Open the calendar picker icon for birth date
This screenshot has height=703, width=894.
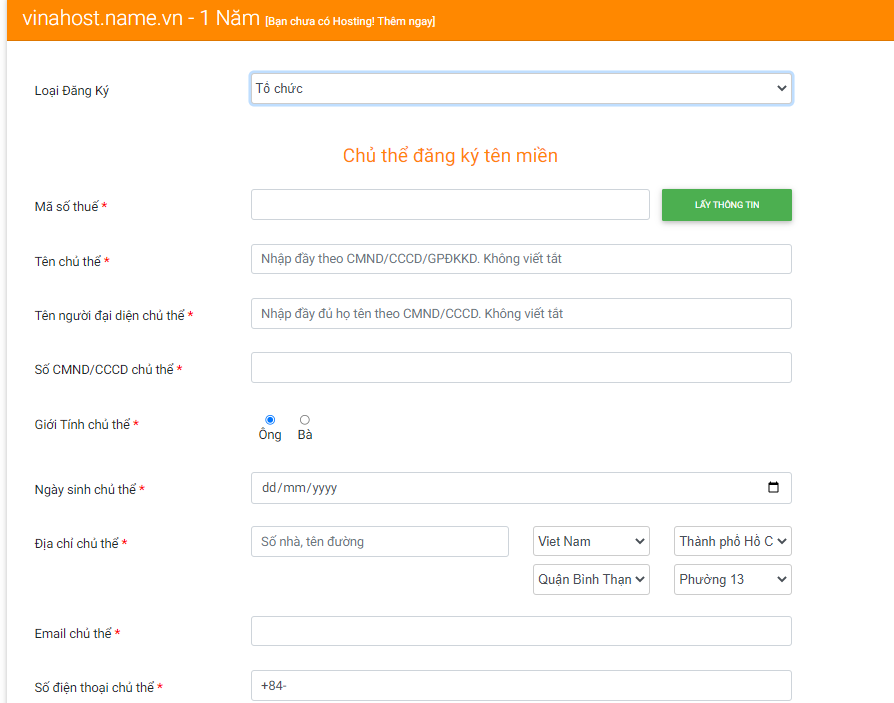pyautogui.click(x=773, y=487)
